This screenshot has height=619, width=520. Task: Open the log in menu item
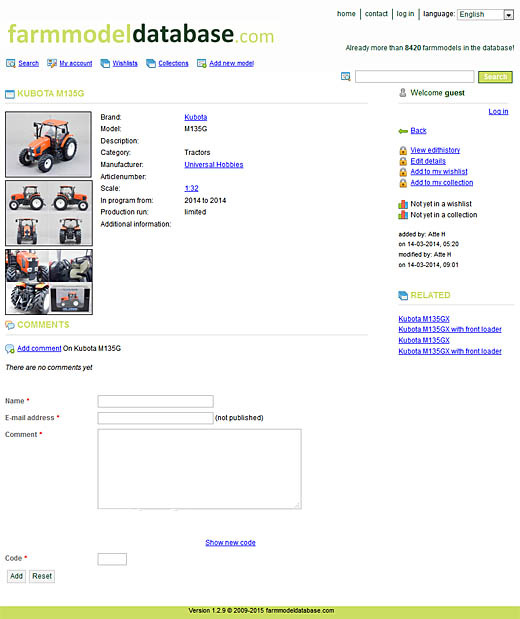click(405, 14)
